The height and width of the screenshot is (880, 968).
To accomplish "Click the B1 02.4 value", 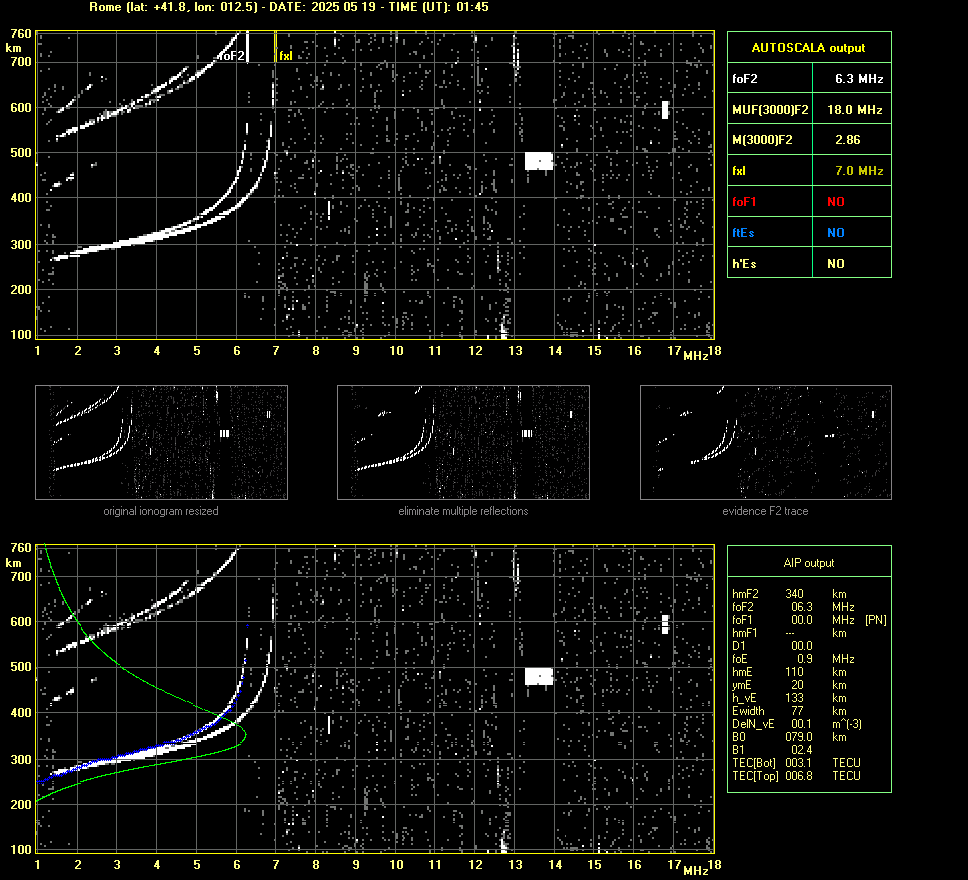I will pyautogui.click(x=802, y=750).
